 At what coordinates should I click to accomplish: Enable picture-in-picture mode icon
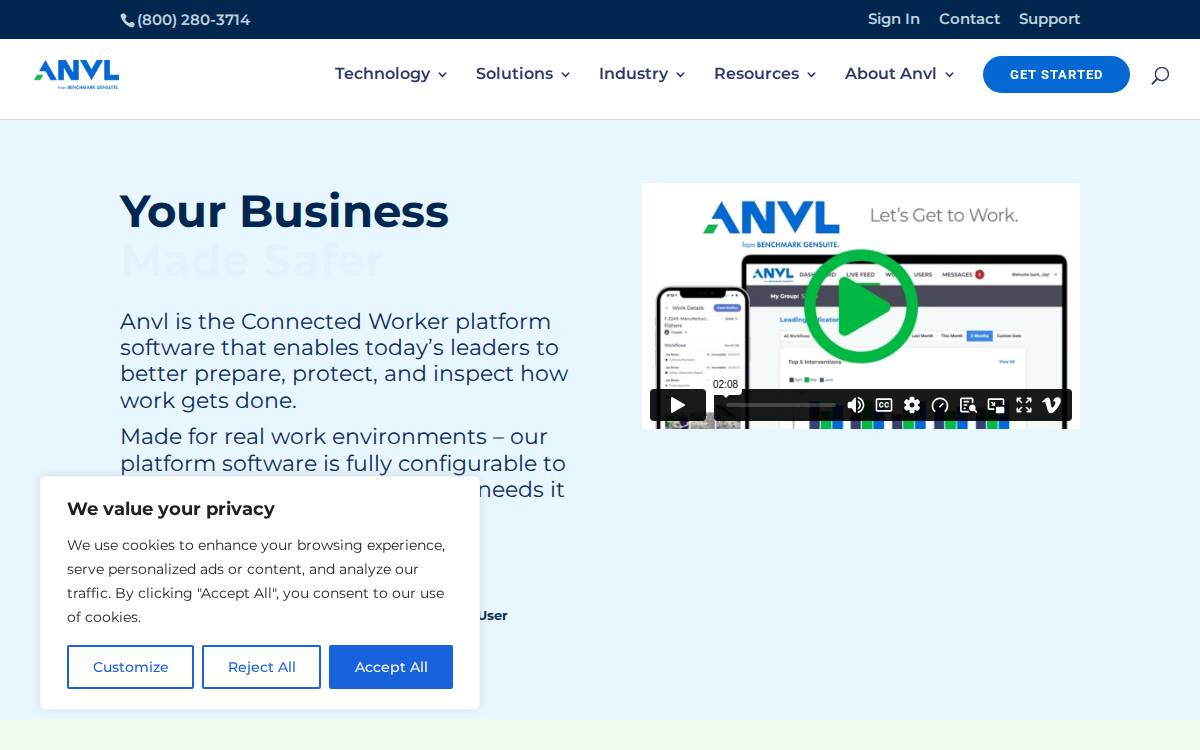(996, 405)
